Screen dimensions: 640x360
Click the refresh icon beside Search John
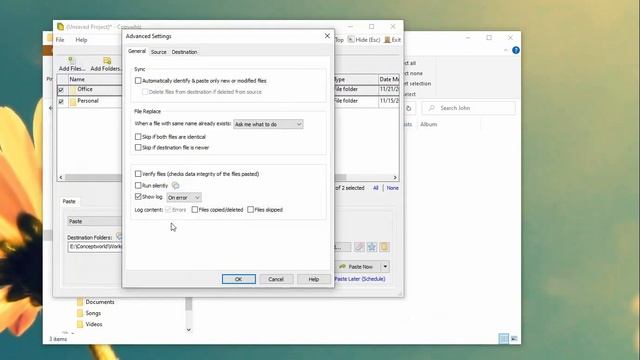(409, 108)
